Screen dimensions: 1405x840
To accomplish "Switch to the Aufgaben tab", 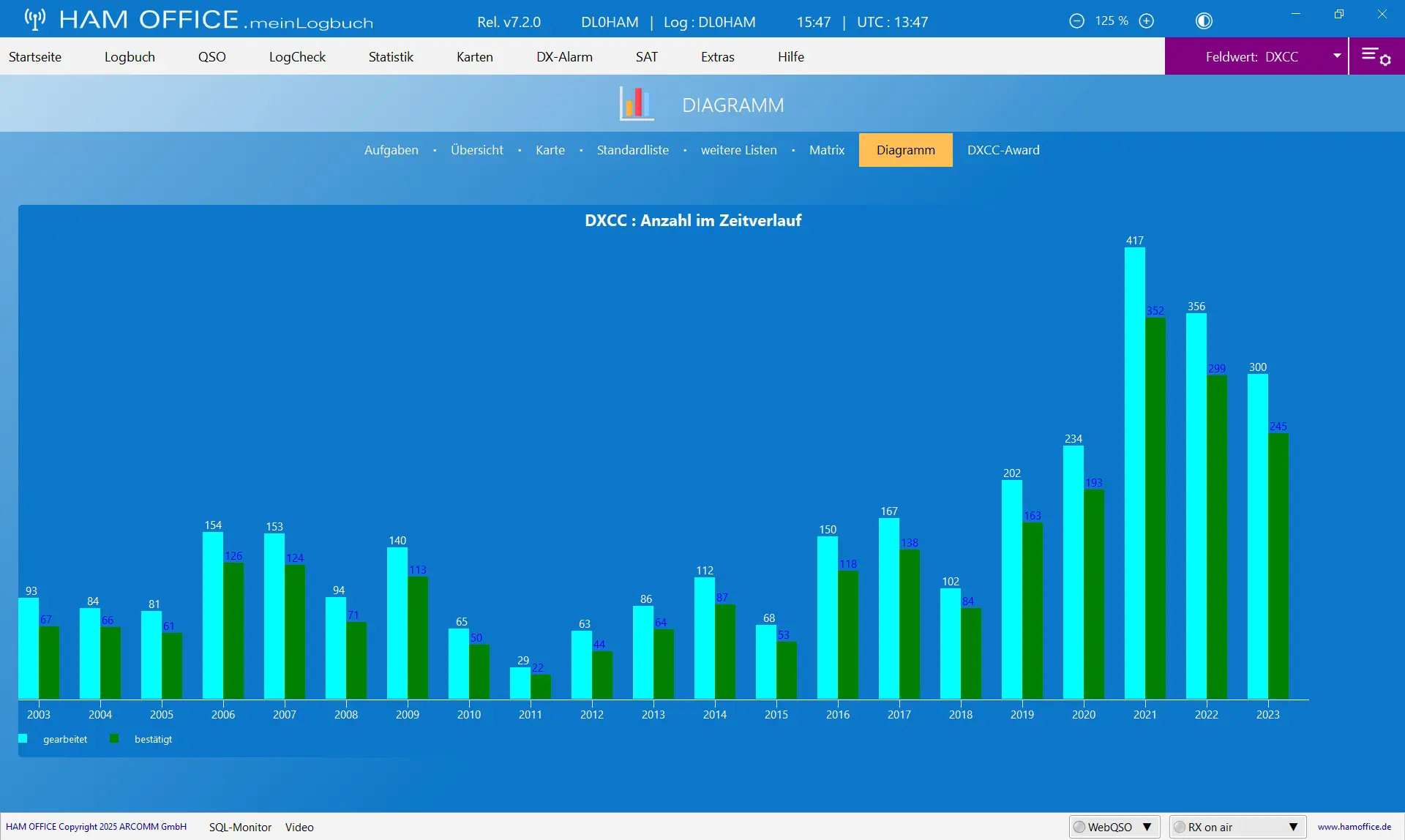I will point(391,150).
